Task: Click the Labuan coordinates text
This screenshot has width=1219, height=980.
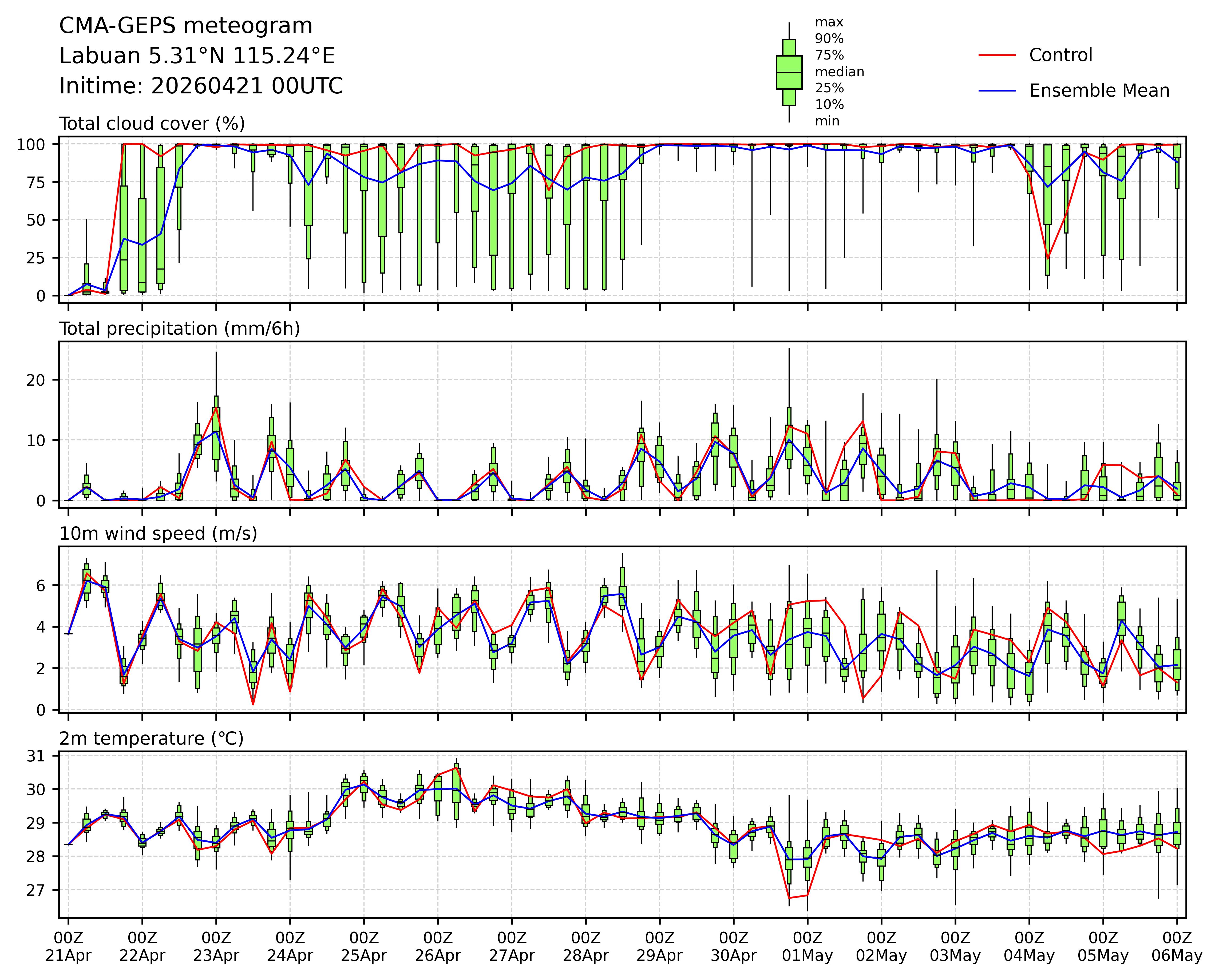Action: point(197,56)
